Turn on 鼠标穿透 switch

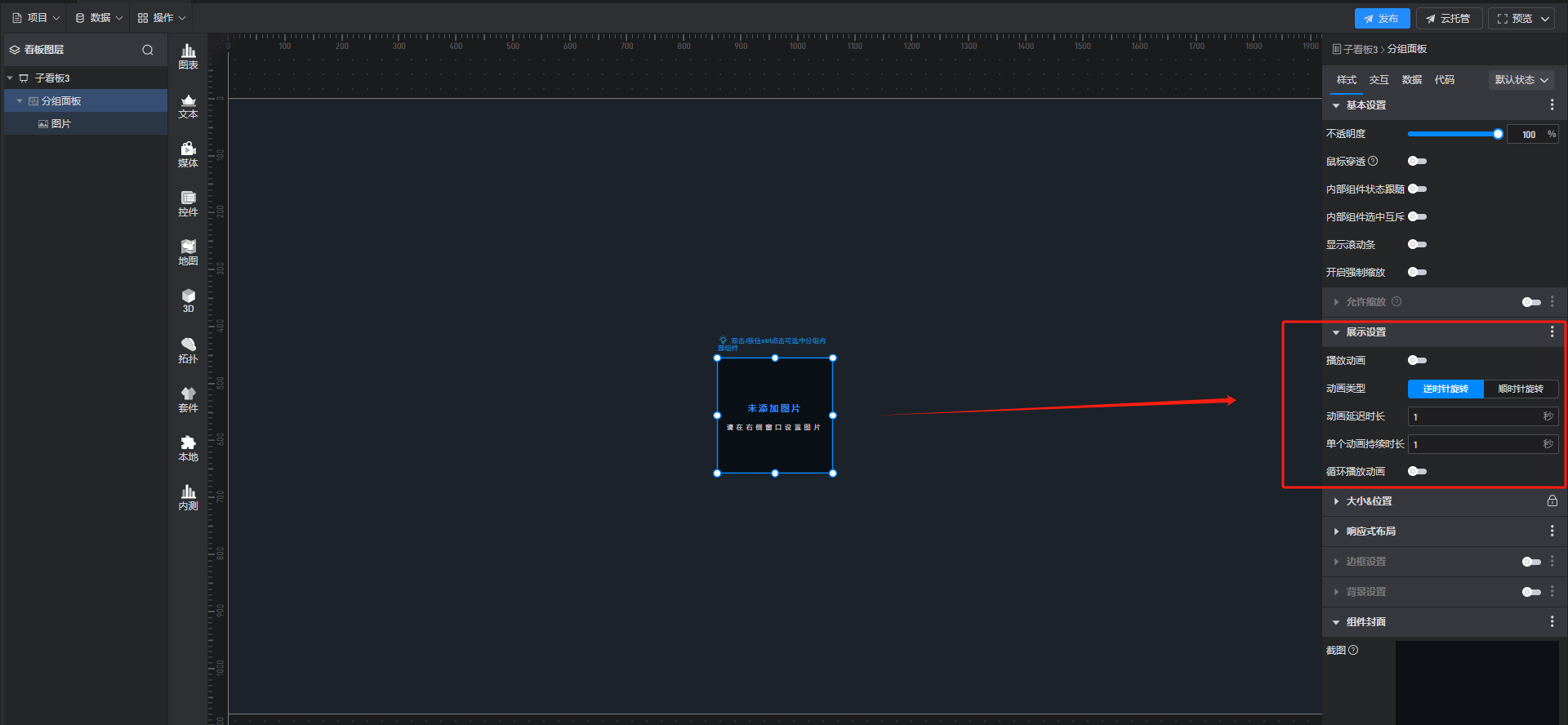1417,161
